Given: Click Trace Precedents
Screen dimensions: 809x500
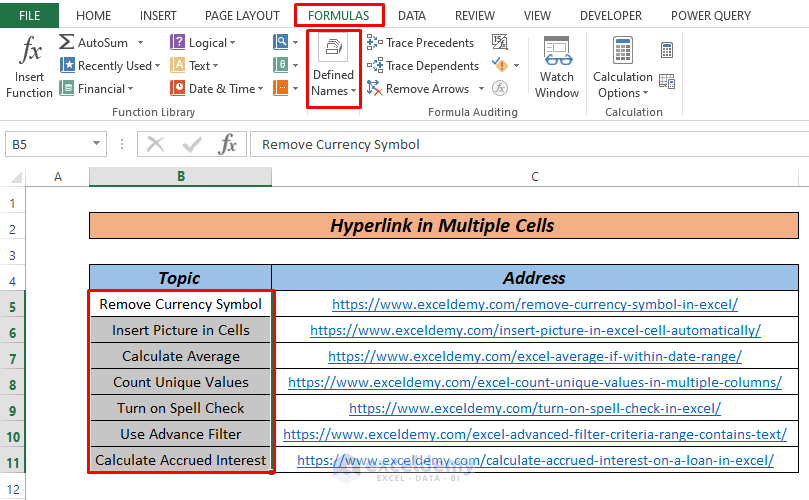Looking at the screenshot, I should [420, 42].
